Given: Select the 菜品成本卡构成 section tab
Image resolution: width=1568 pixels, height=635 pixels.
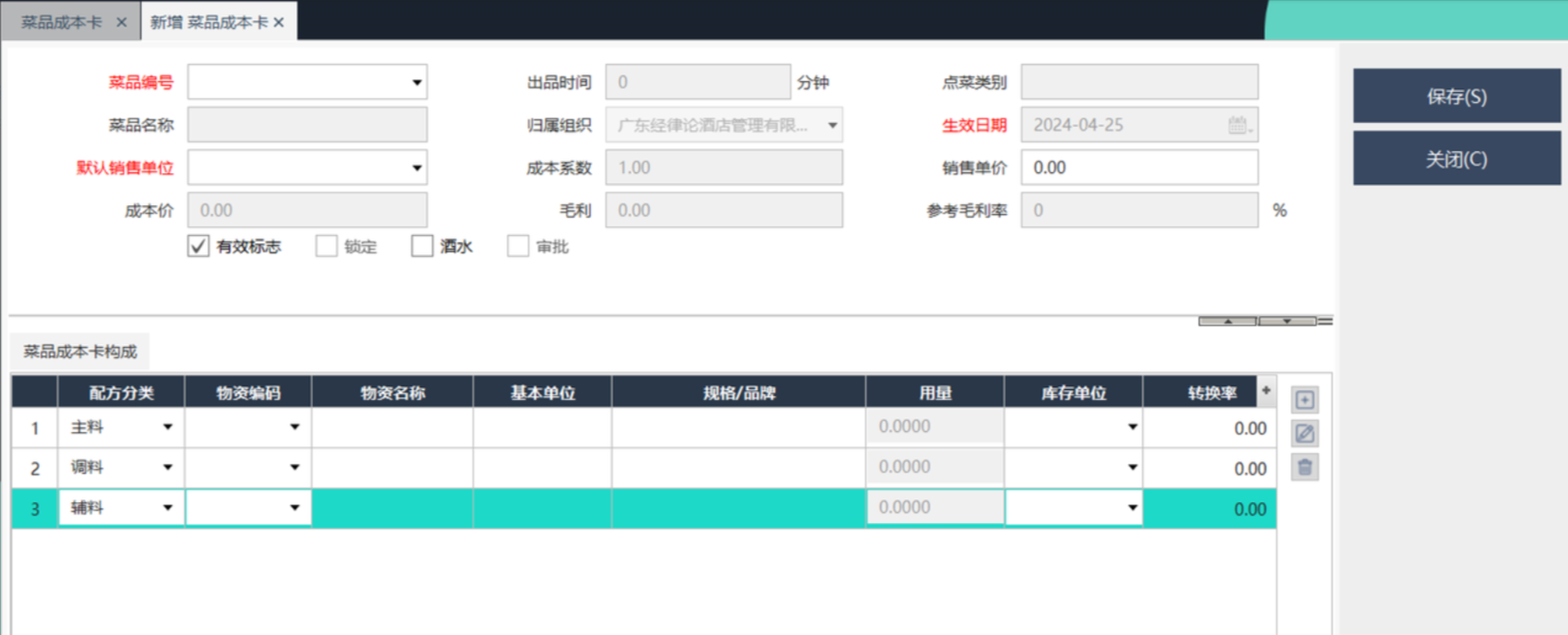Looking at the screenshot, I should pos(80,352).
